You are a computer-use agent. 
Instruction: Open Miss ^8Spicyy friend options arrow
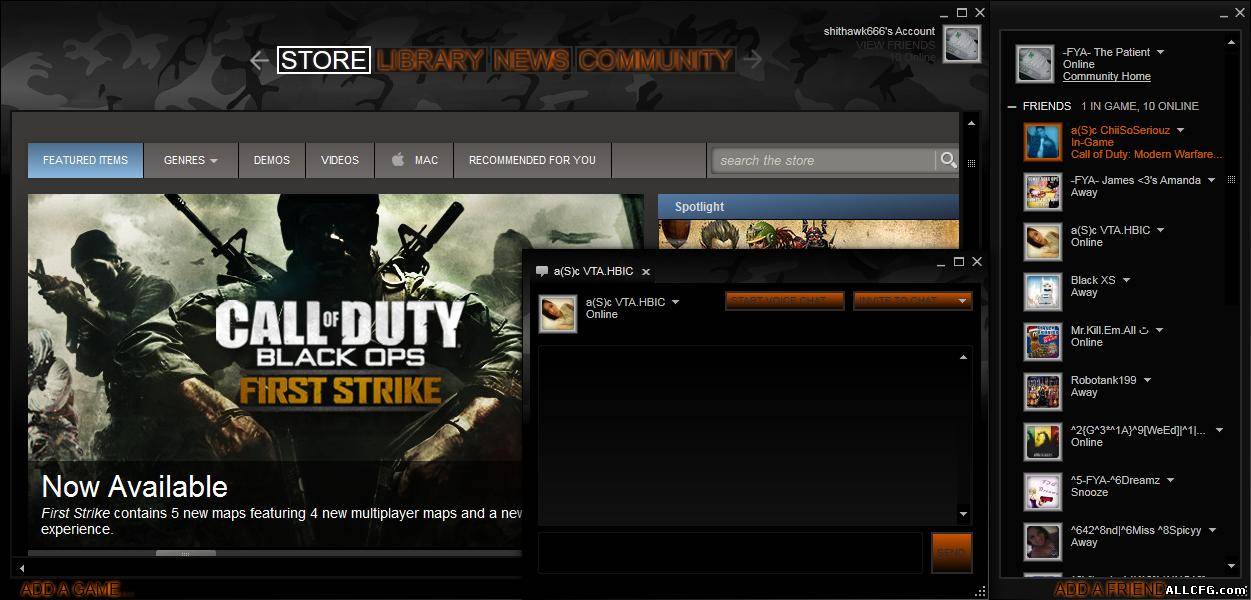1212,530
